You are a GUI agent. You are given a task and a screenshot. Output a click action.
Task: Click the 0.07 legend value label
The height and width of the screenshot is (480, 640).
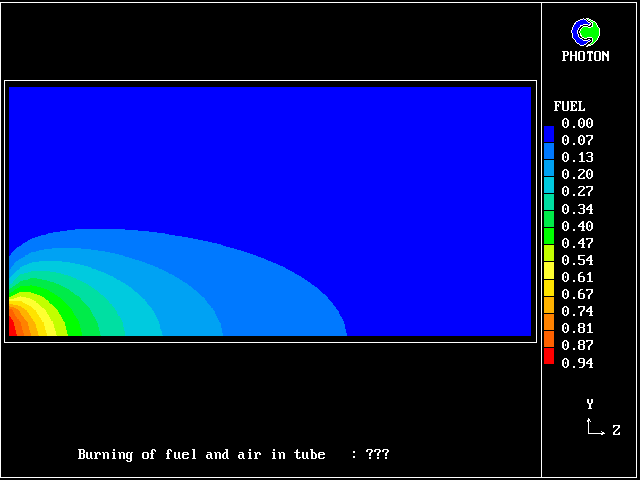[x=577, y=141]
